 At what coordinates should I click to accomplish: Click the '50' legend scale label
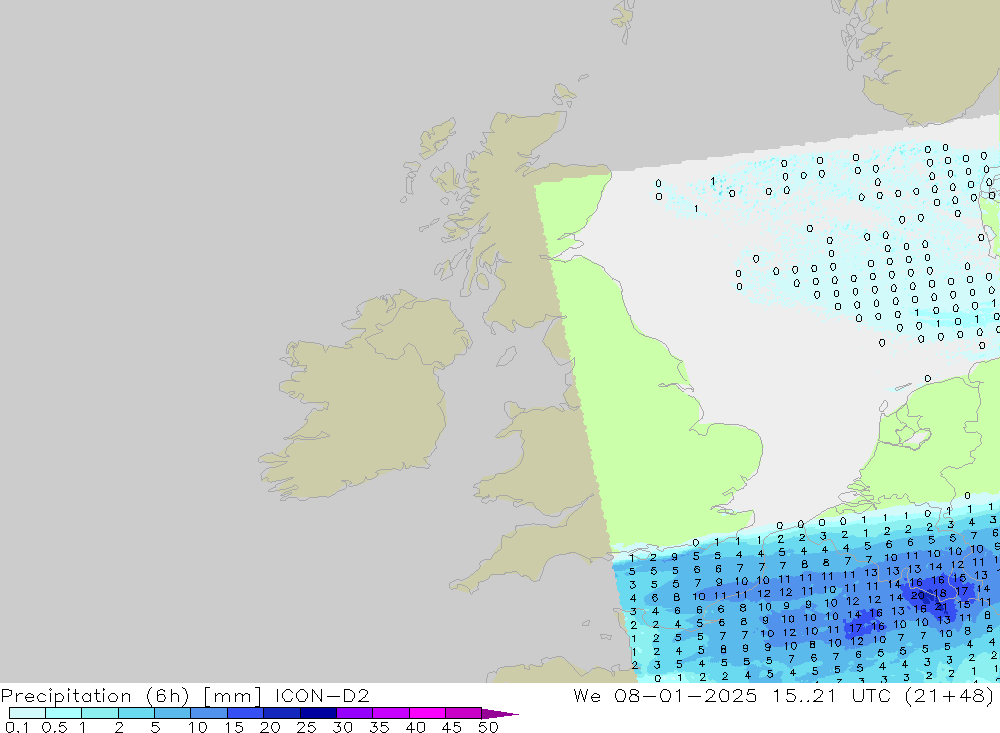click(x=488, y=727)
